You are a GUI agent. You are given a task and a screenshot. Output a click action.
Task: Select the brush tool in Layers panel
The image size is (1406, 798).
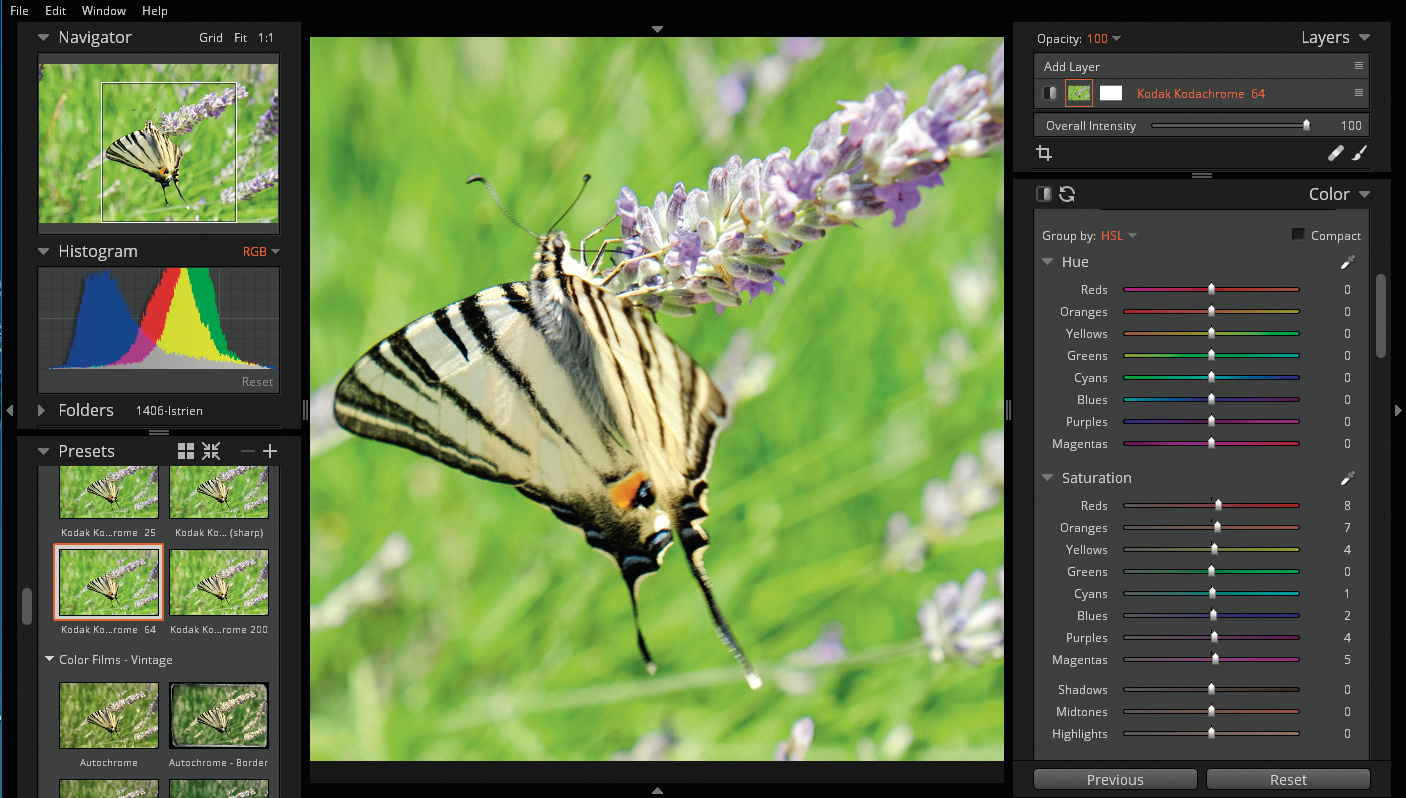pyautogui.click(x=1359, y=153)
